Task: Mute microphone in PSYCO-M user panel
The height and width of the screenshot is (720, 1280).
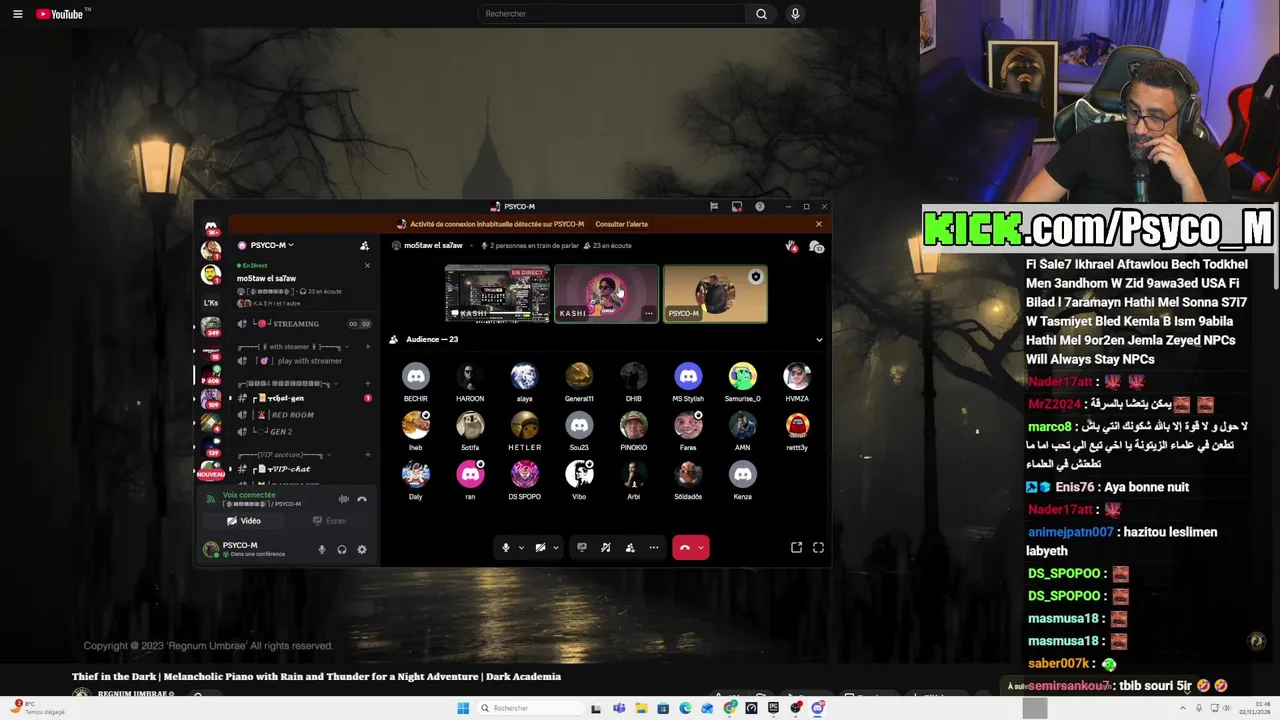Action: (x=322, y=549)
